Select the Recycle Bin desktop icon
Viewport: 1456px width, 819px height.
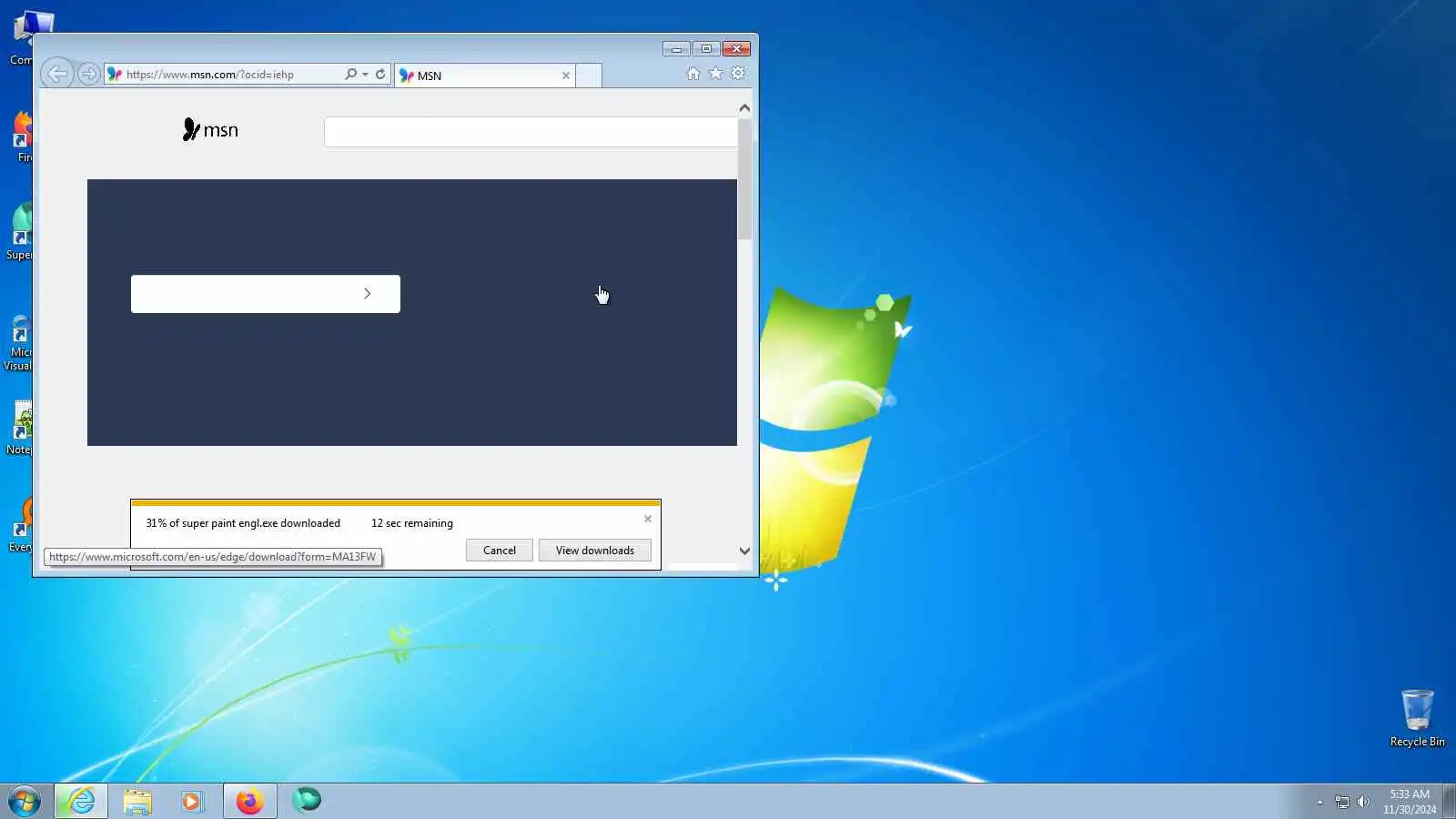pyautogui.click(x=1417, y=719)
